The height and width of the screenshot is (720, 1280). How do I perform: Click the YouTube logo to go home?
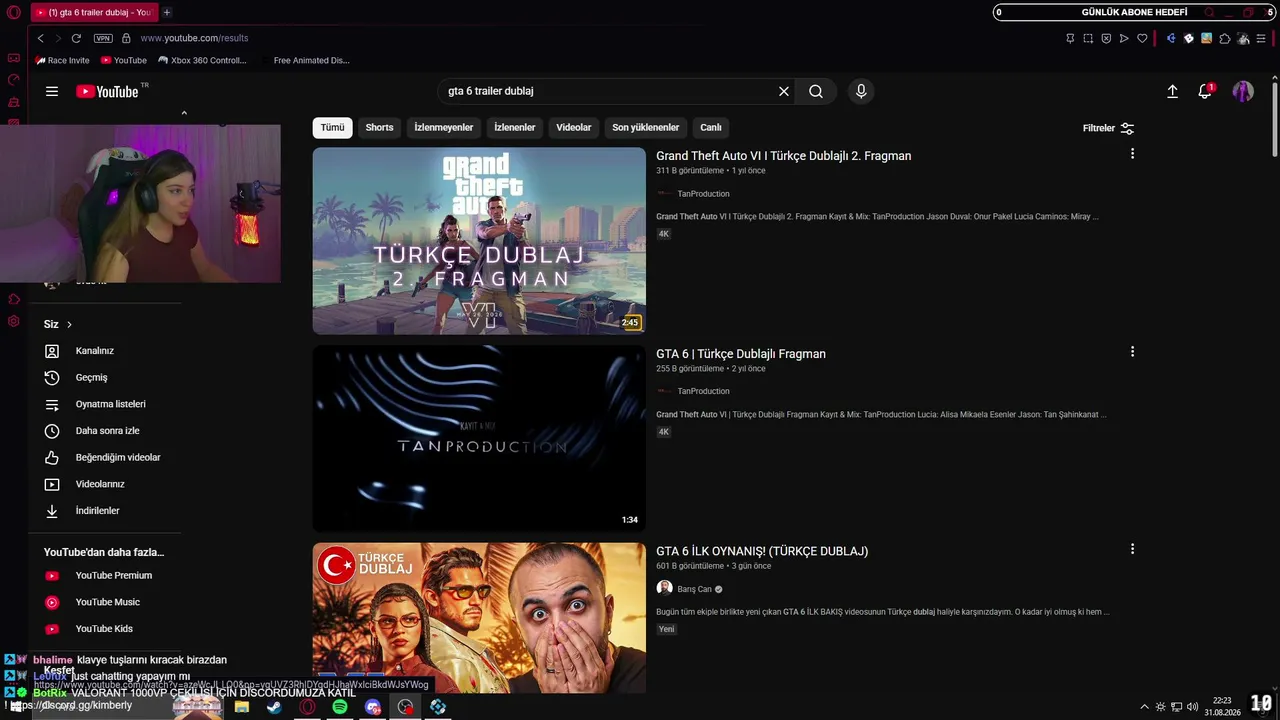107,92
